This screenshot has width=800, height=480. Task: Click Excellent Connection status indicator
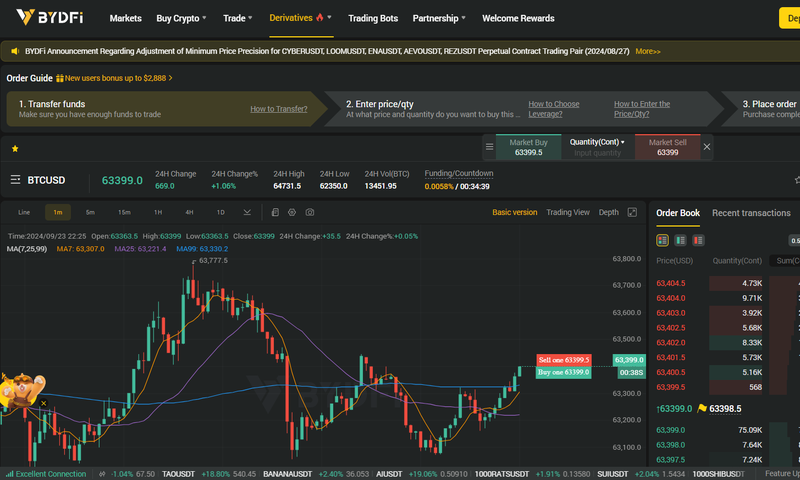pos(46,474)
